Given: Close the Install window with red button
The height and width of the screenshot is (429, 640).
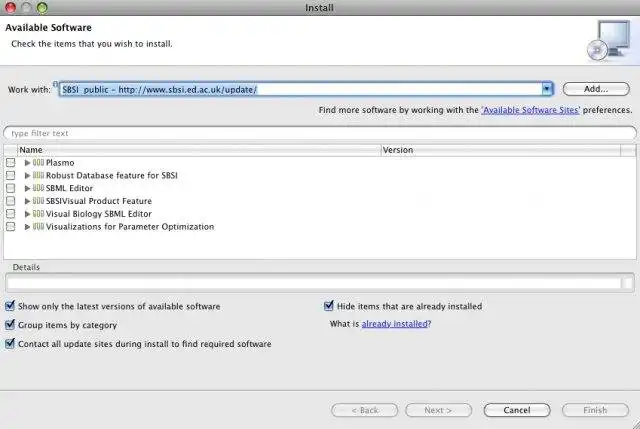Looking at the screenshot, I should point(10,7).
